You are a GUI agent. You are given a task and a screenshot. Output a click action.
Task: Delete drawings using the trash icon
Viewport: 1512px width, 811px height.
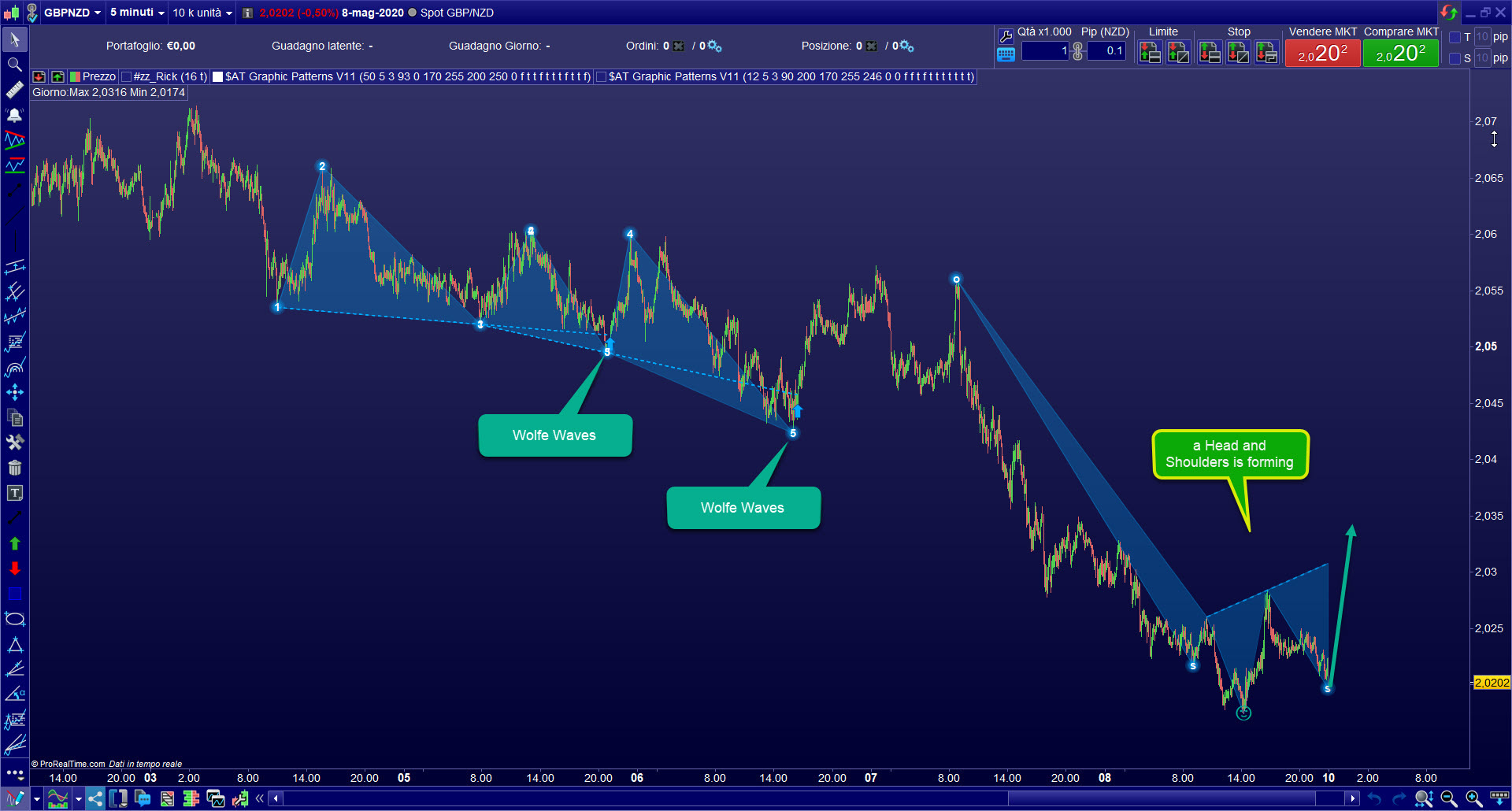14,468
